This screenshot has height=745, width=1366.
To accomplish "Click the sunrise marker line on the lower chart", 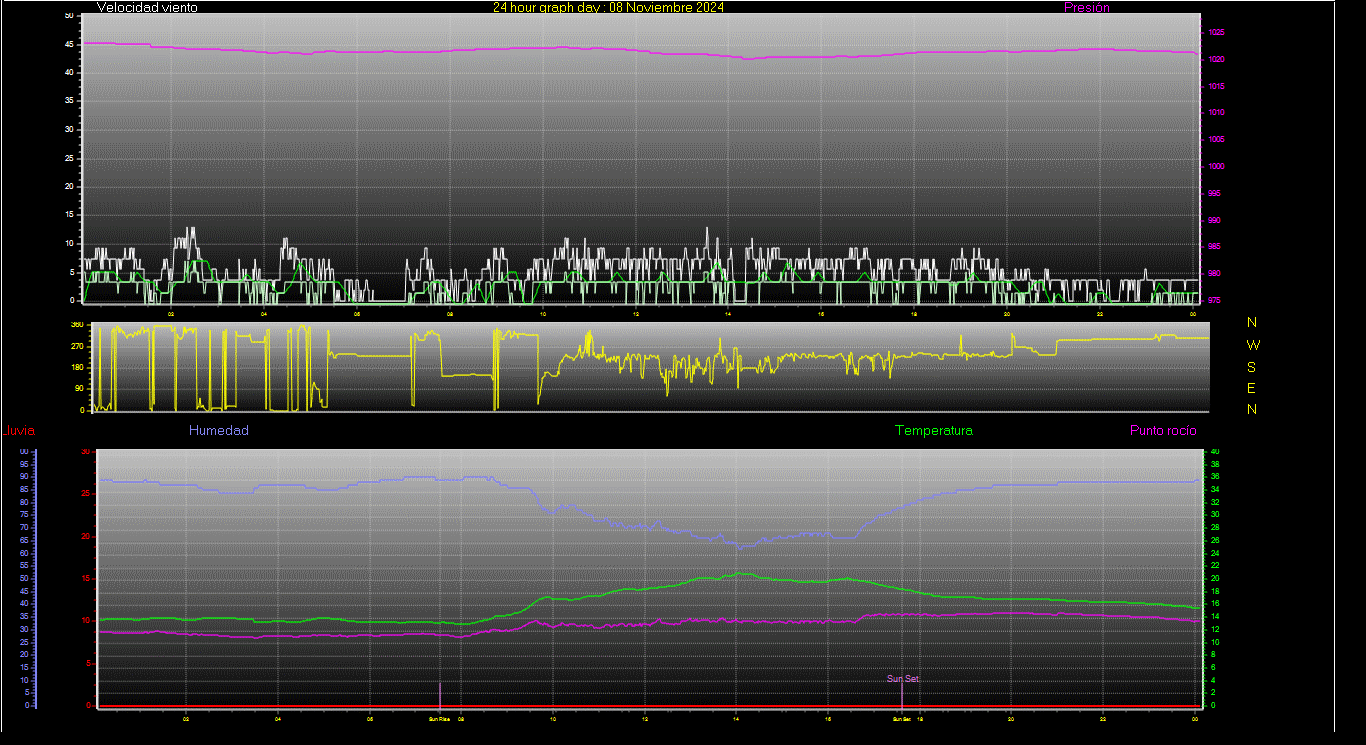I will tap(440, 694).
